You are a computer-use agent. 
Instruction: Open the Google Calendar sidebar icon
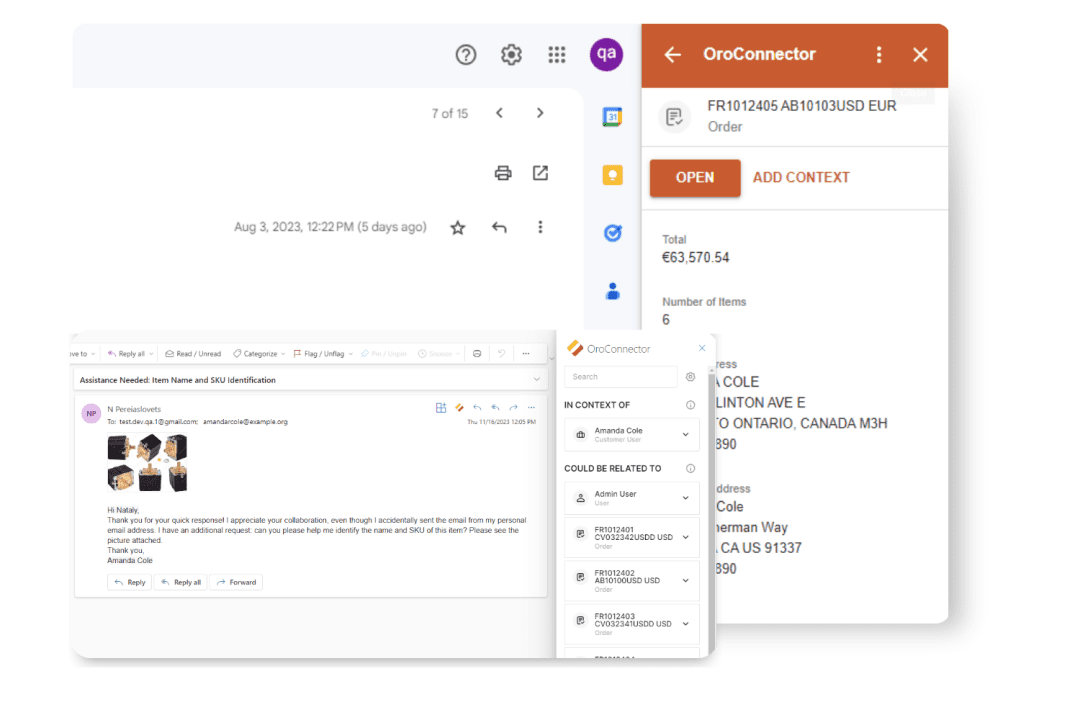point(612,116)
